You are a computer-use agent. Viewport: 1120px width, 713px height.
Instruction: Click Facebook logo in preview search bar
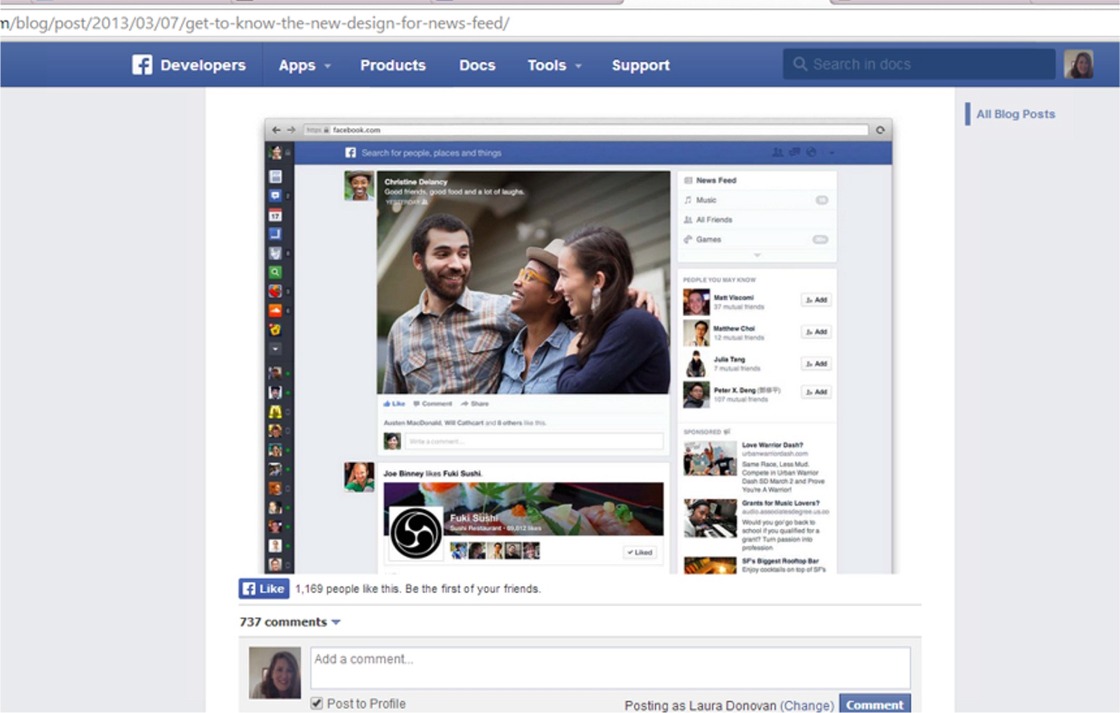tap(351, 153)
